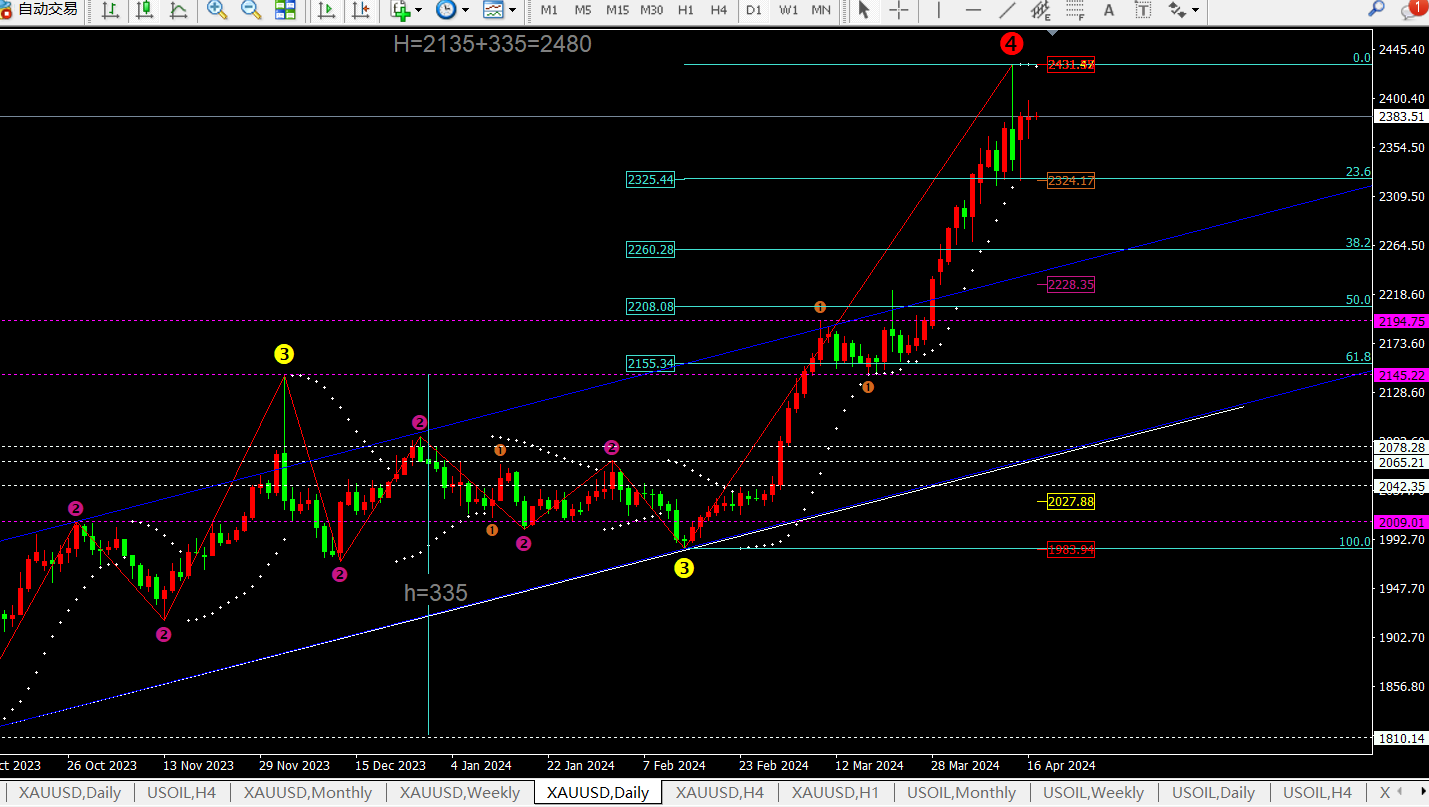1429x807 pixels.
Task: Toggle chart shift from right border
Action: [x=359, y=10]
